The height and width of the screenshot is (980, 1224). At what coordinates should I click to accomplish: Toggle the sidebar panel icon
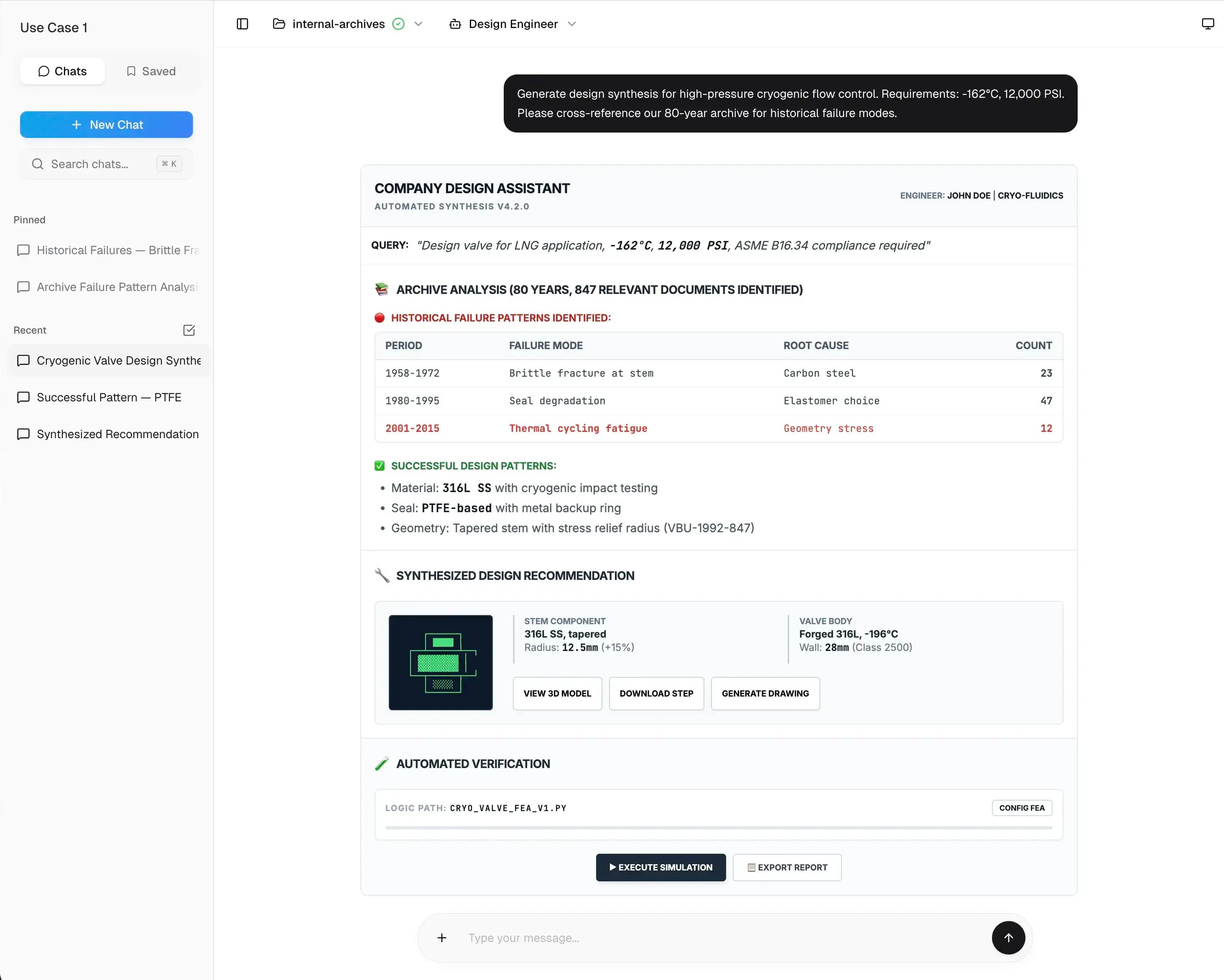click(242, 24)
